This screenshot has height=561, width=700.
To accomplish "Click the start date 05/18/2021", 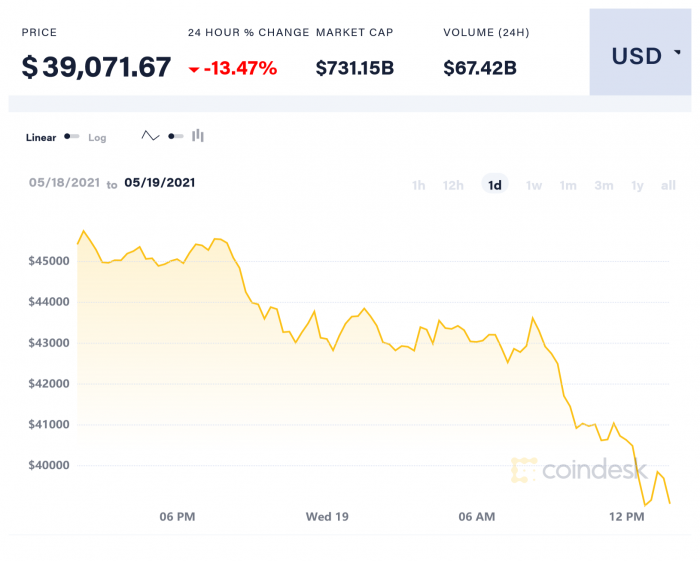I will tap(64, 183).
